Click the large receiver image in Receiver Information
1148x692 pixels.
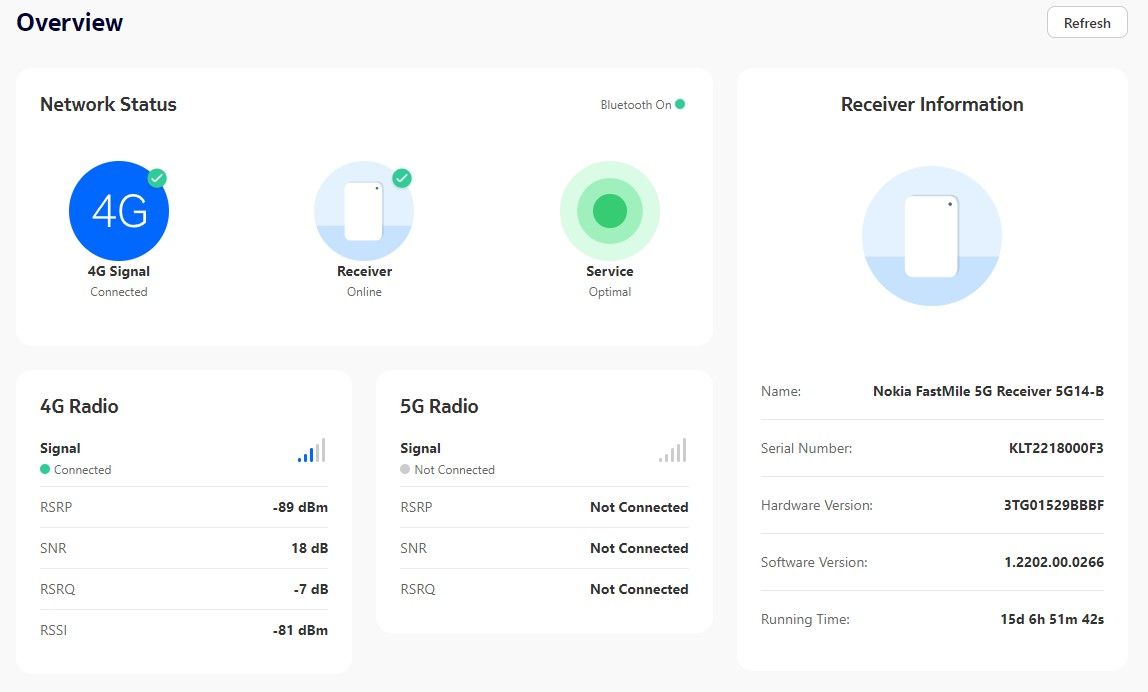point(931,236)
